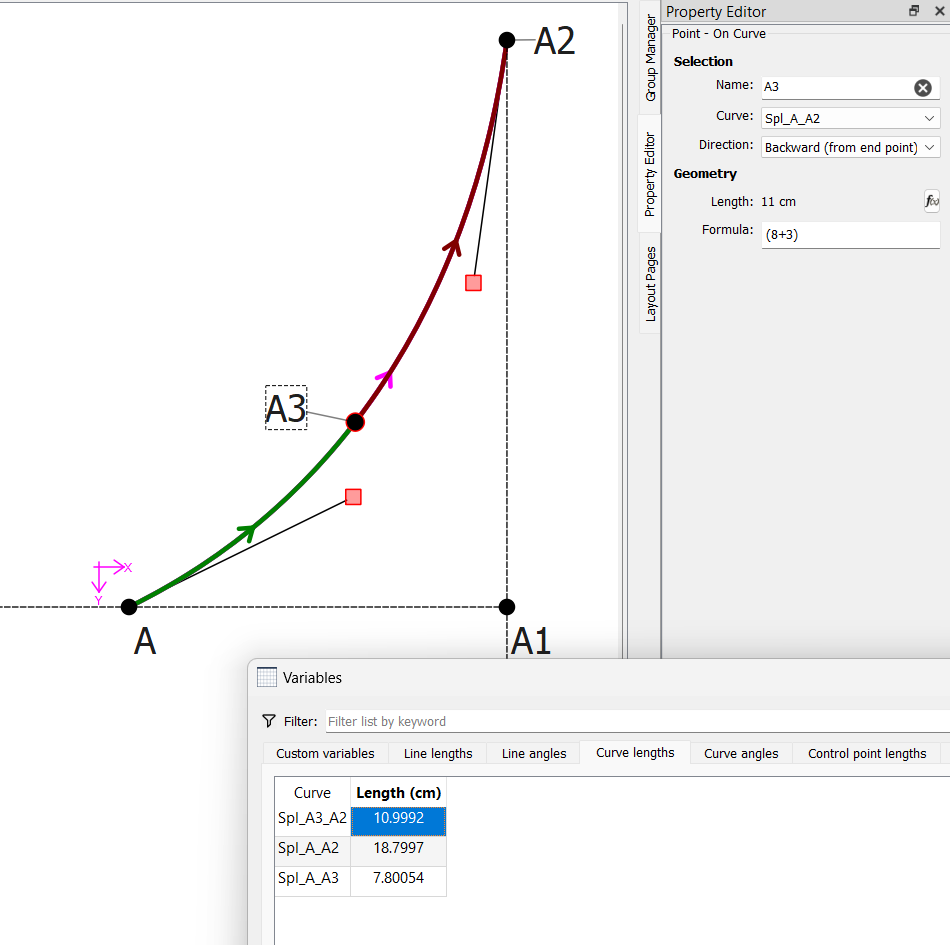Clear the Name field using the X icon
Viewport: 950px width, 945px height.
click(x=922, y=88)
